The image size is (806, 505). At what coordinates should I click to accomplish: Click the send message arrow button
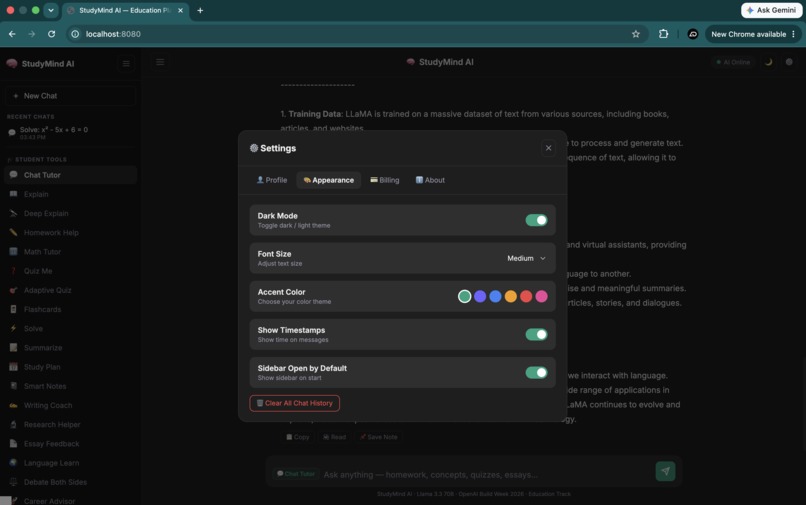[665, 471]
